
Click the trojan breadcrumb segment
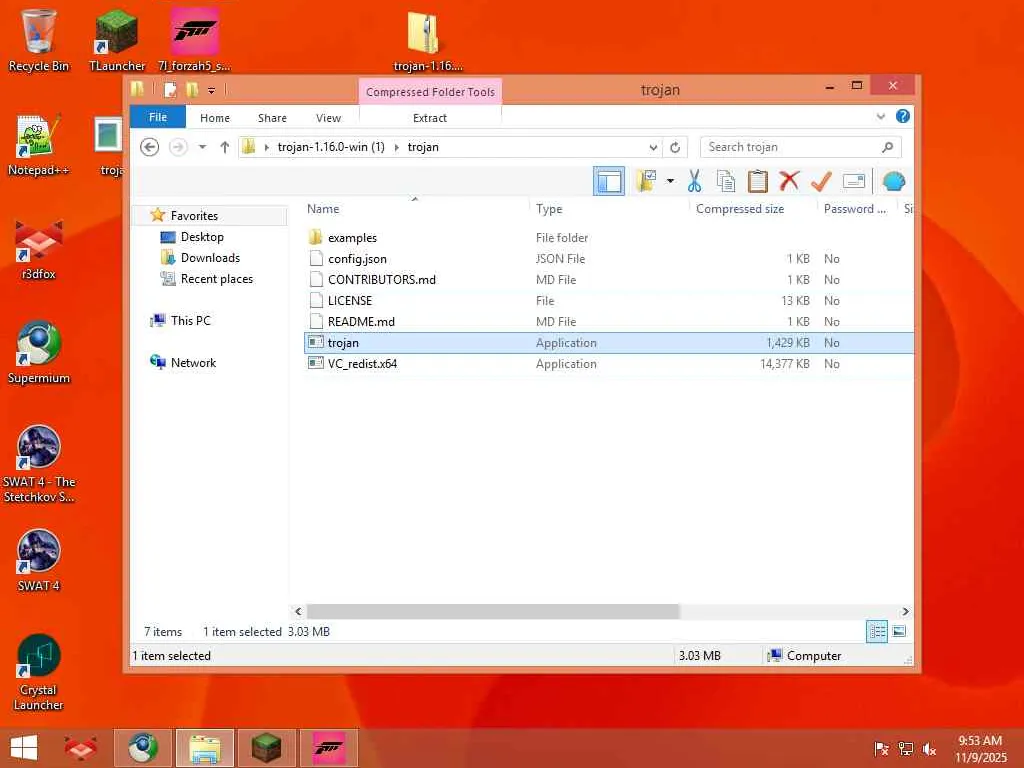coord(423,148)
